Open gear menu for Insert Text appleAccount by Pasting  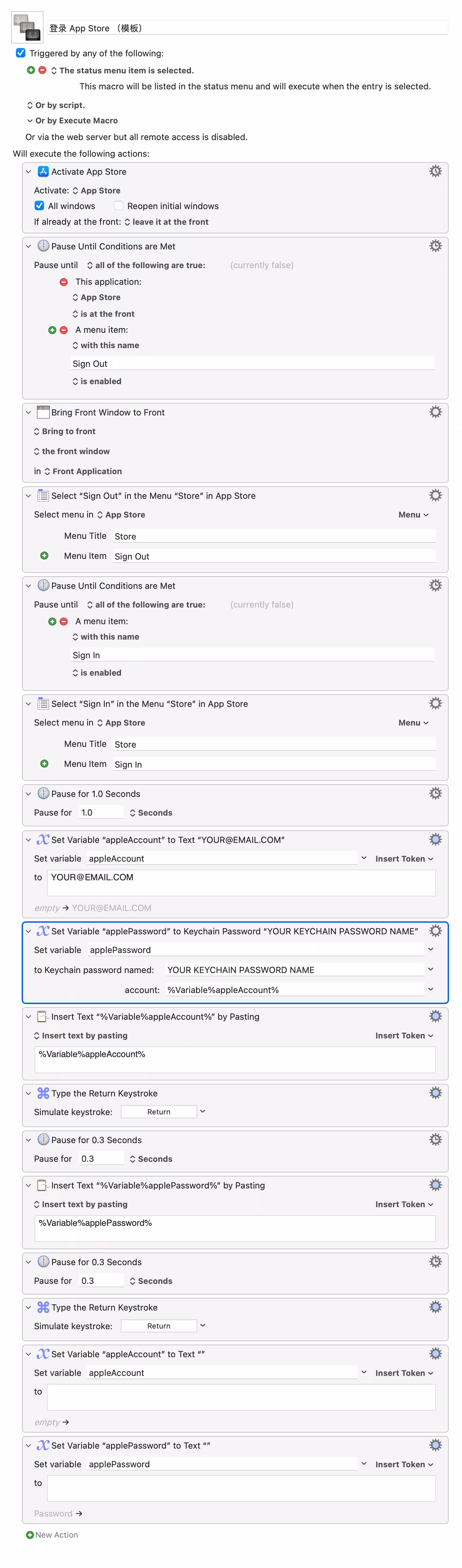[435, 1016]
